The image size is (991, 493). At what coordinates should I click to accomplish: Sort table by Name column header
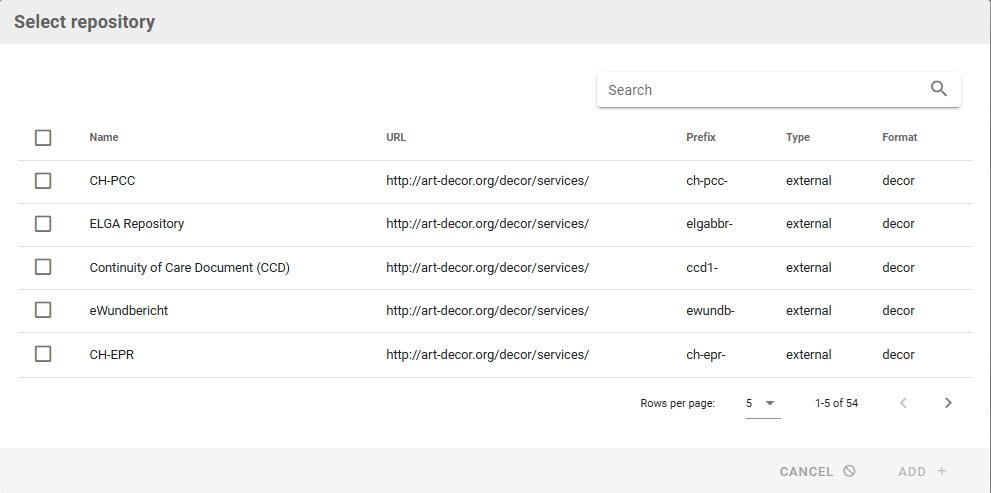click(x=104, y=138)
